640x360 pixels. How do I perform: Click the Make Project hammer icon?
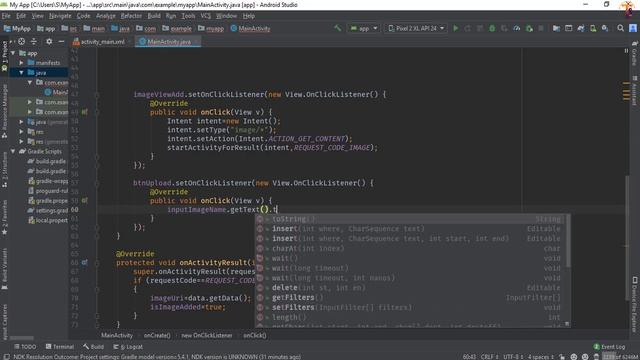click(x=338, y=28)
